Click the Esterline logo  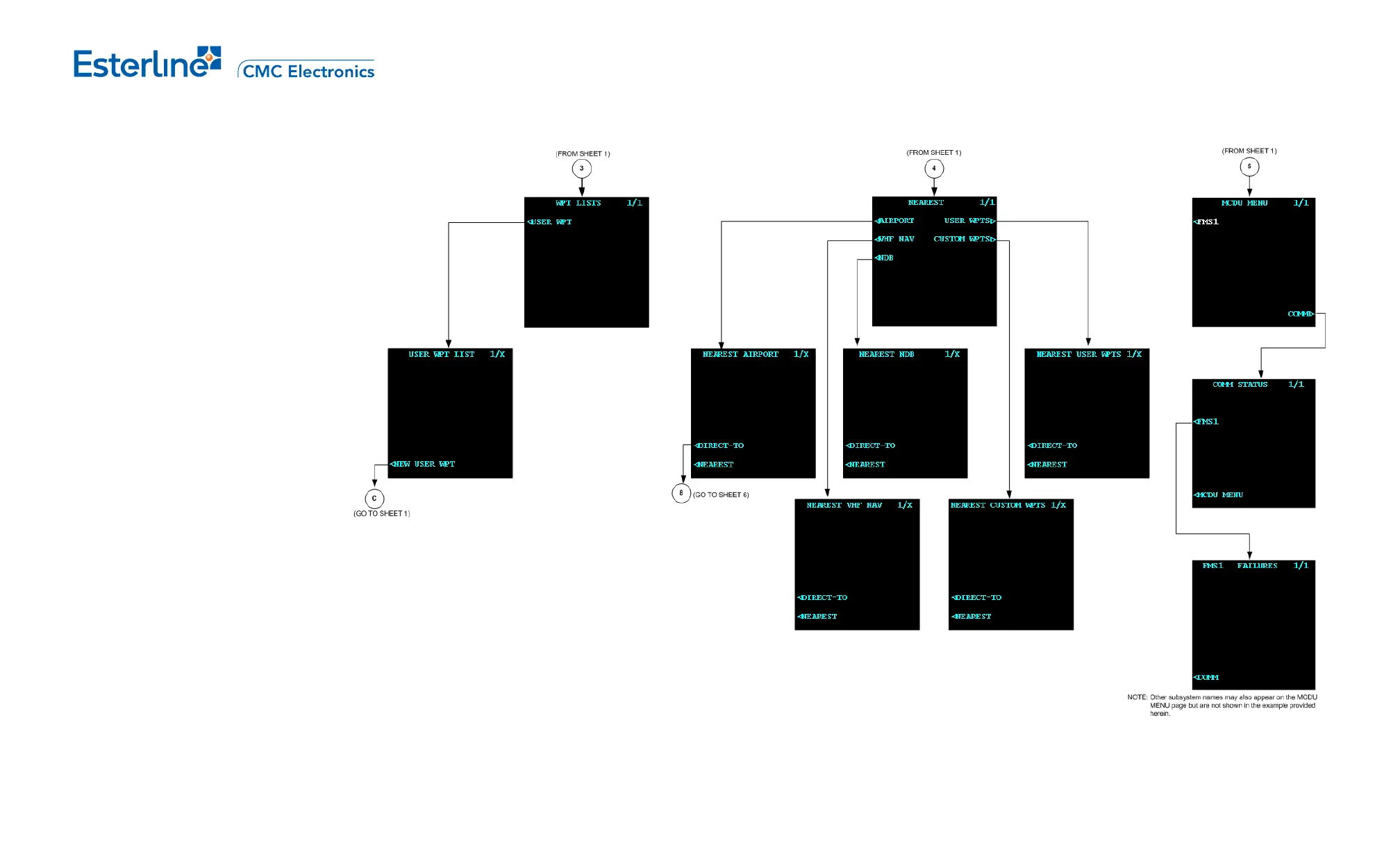(x=147, y=62)
